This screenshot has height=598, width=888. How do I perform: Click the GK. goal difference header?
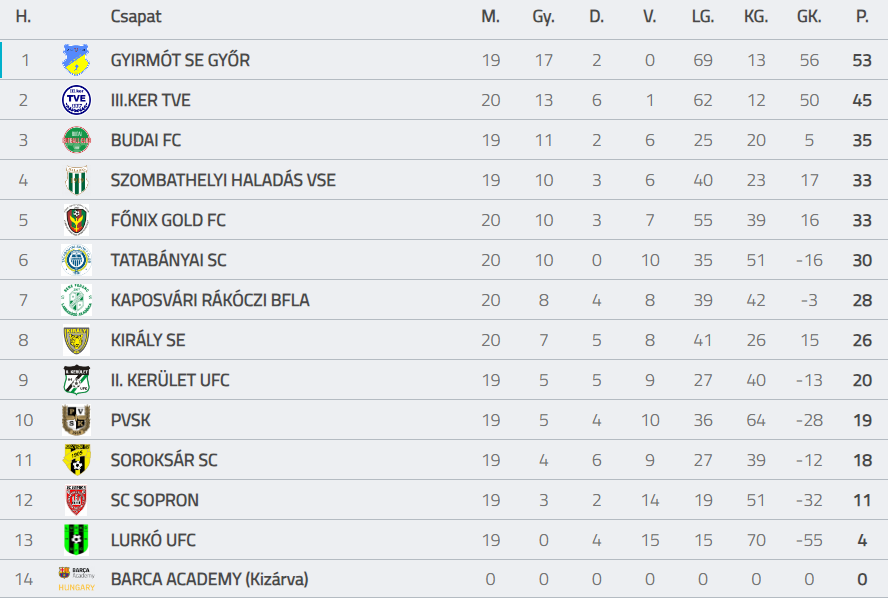click(809, 17)
